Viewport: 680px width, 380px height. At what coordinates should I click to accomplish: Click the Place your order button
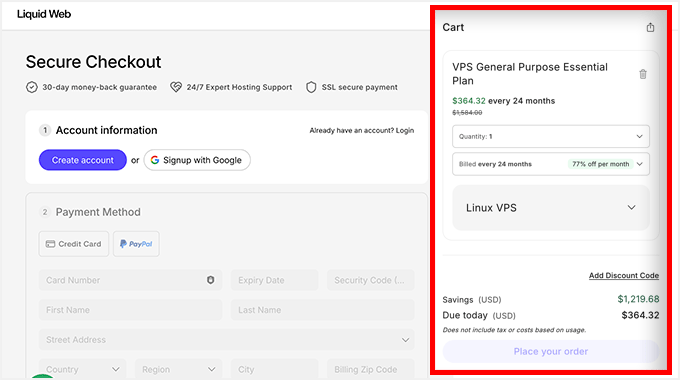(551, 351)
